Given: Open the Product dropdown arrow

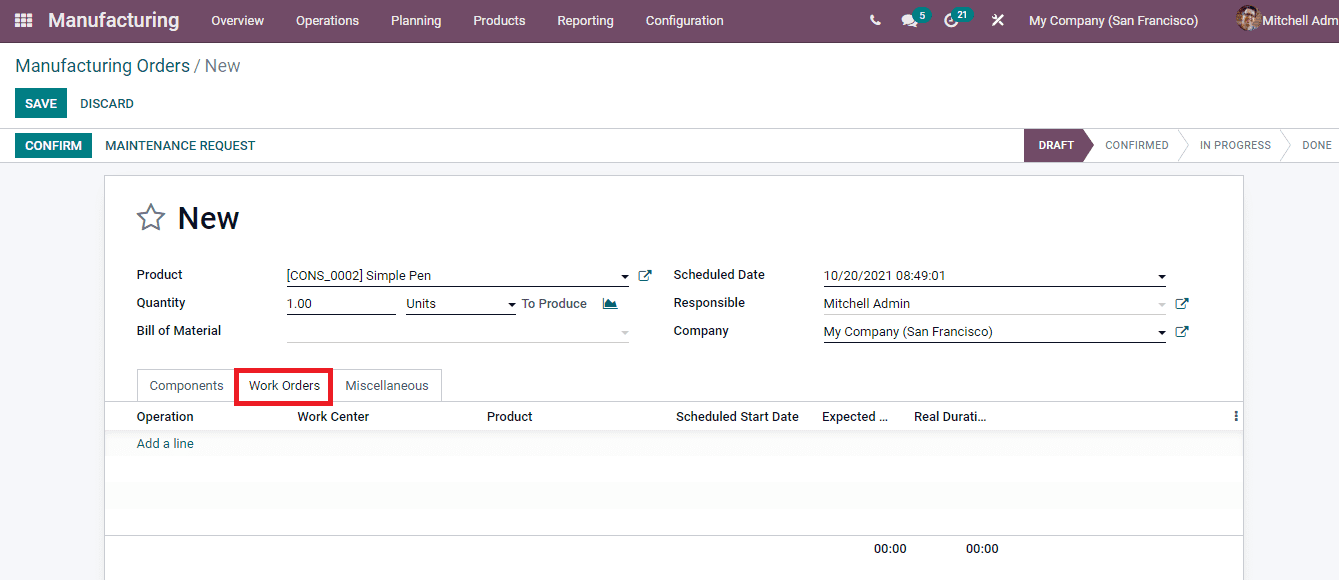Looking at the screenshot, I should (x=624, y=276).
